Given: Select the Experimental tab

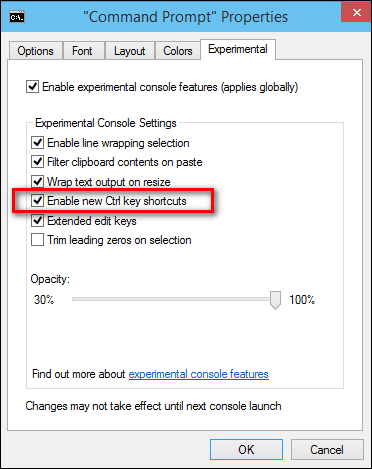Looking at the screenshot, I should [238, 49].
